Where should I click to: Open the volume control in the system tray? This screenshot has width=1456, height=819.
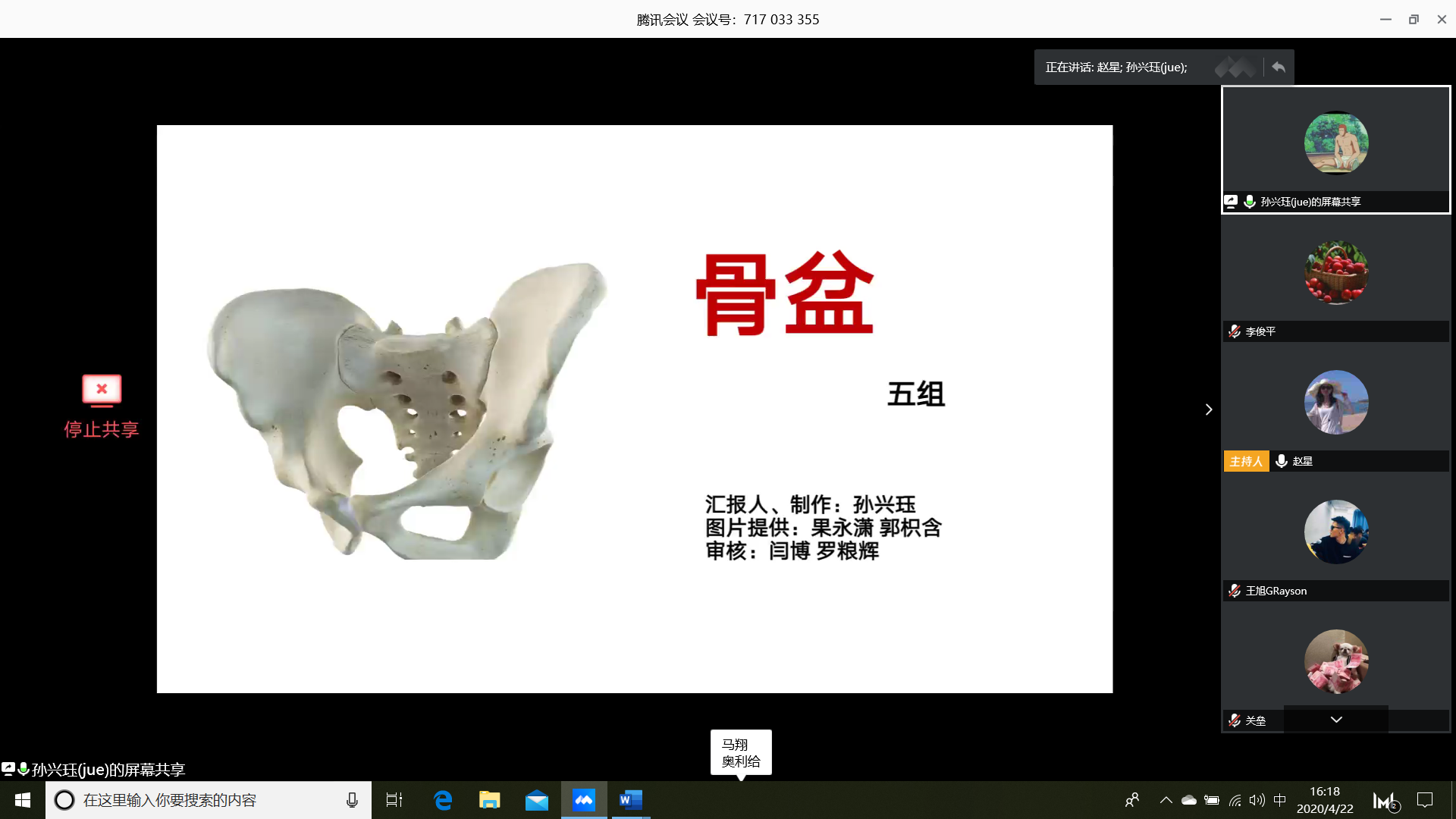pyautogui.click(x=1257, y=800)
